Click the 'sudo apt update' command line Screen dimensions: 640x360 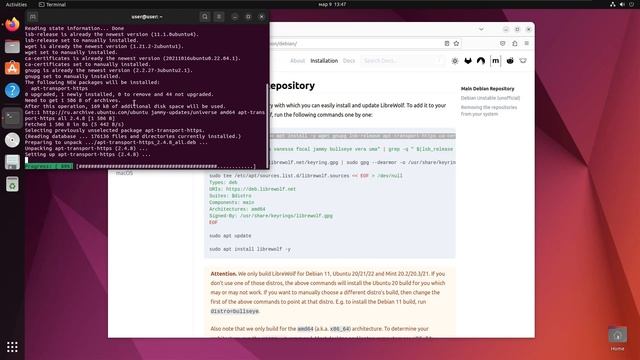pos(230,236)
